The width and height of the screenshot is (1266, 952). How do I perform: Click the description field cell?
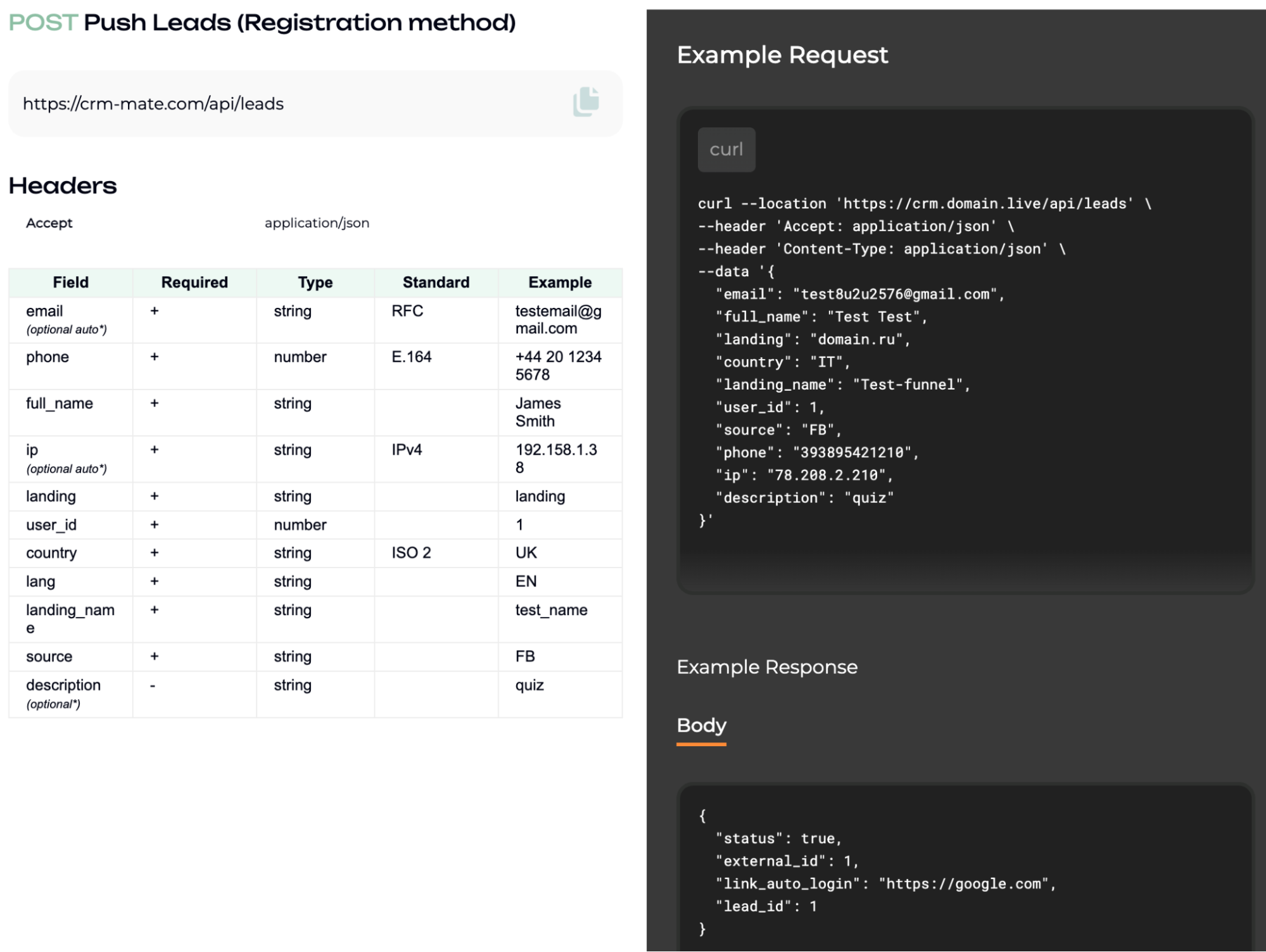coord(63,685)
